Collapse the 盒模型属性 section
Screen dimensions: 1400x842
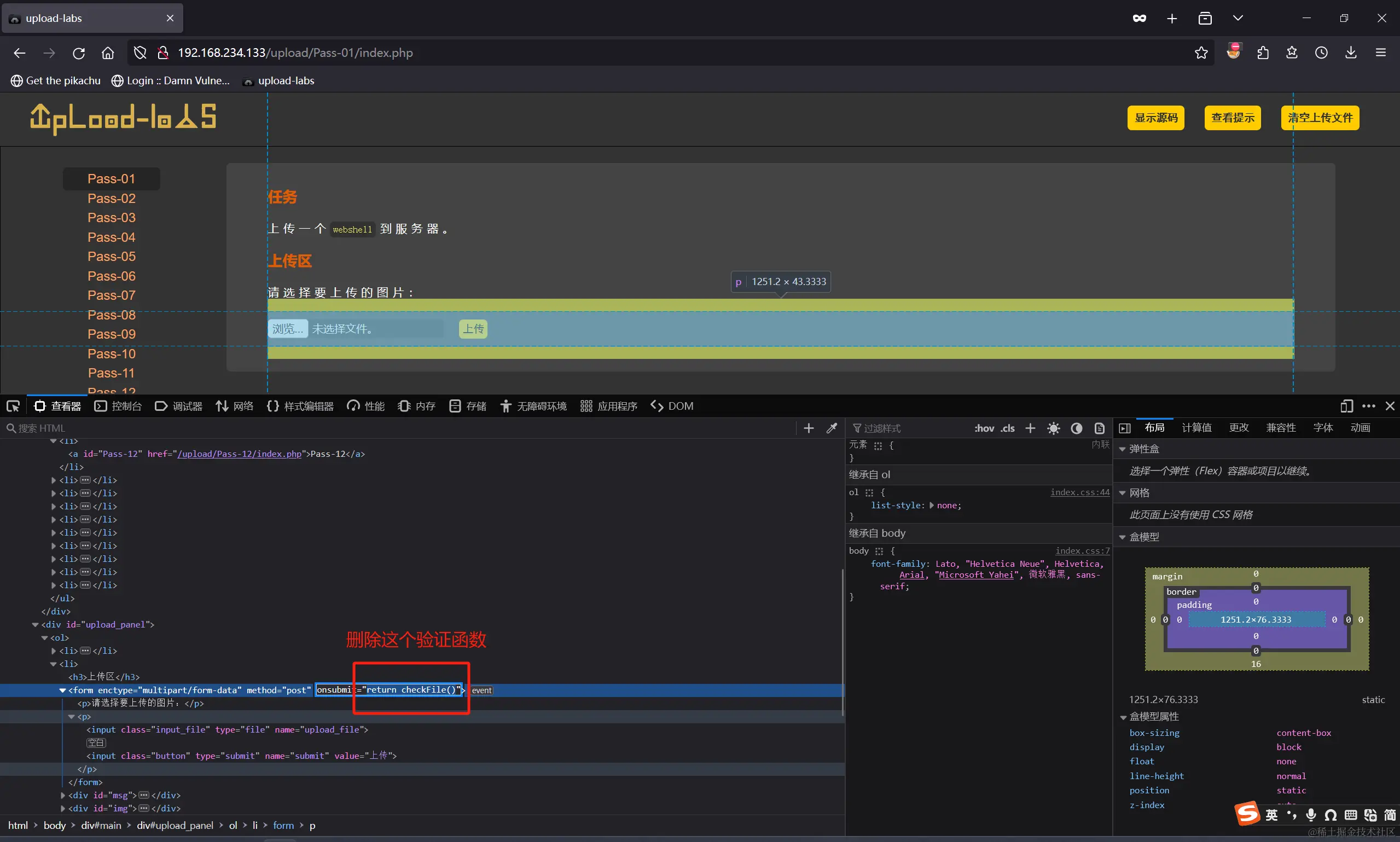(x=1123, y=717)
